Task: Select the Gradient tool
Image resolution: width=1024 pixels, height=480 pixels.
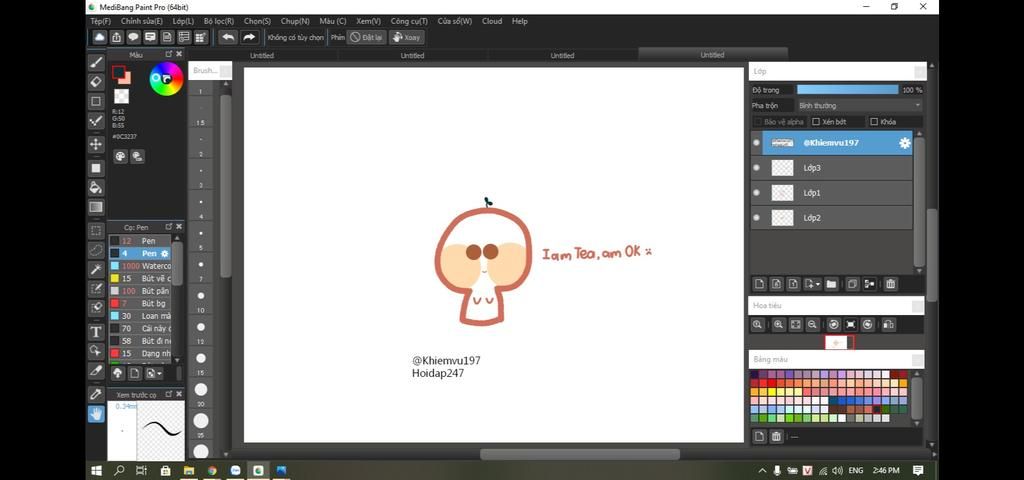Action: point(96,207)
